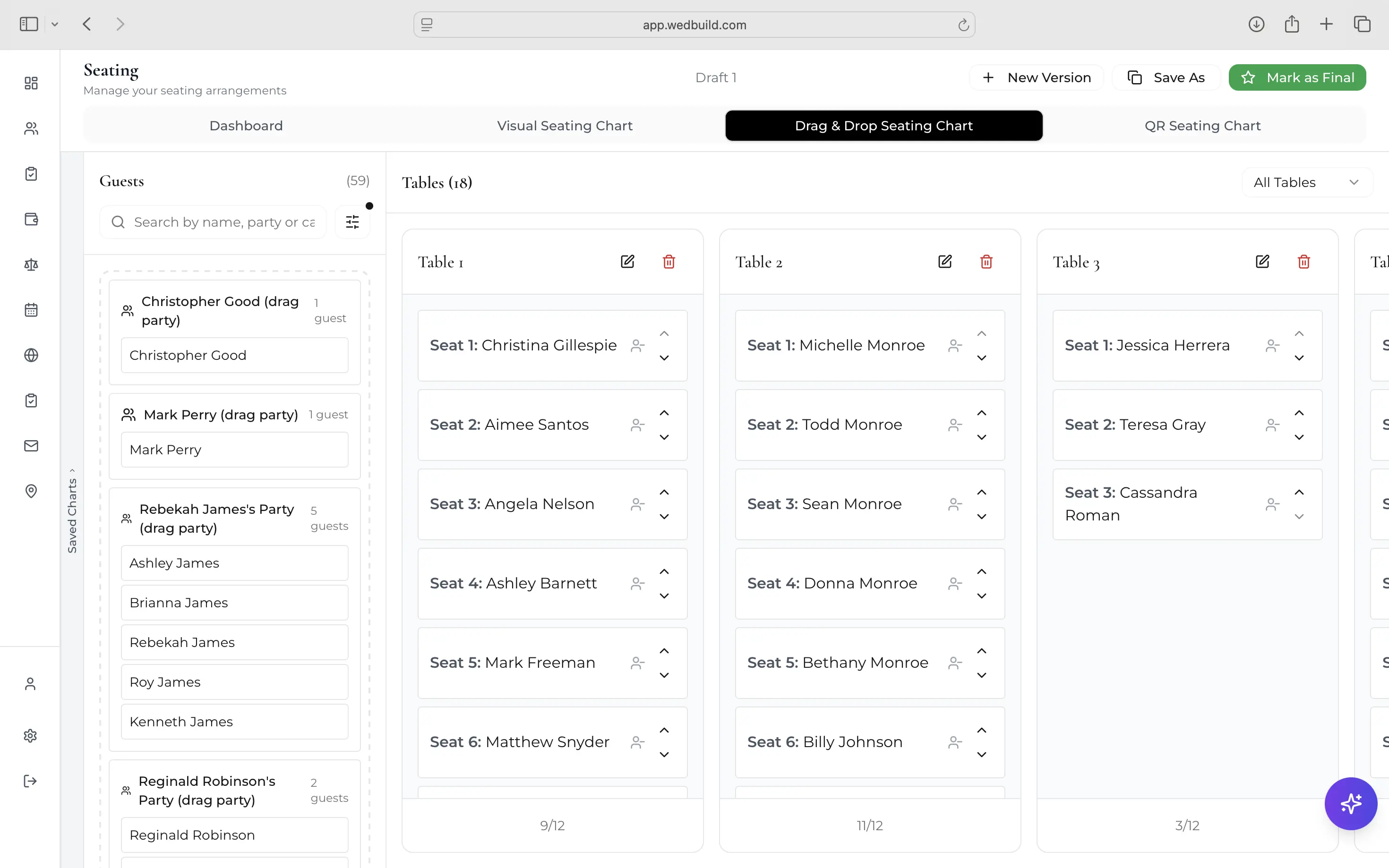The image size is (1389, 868).
Task: Edit Table 1 with the pencil icon
Action: 627,262
